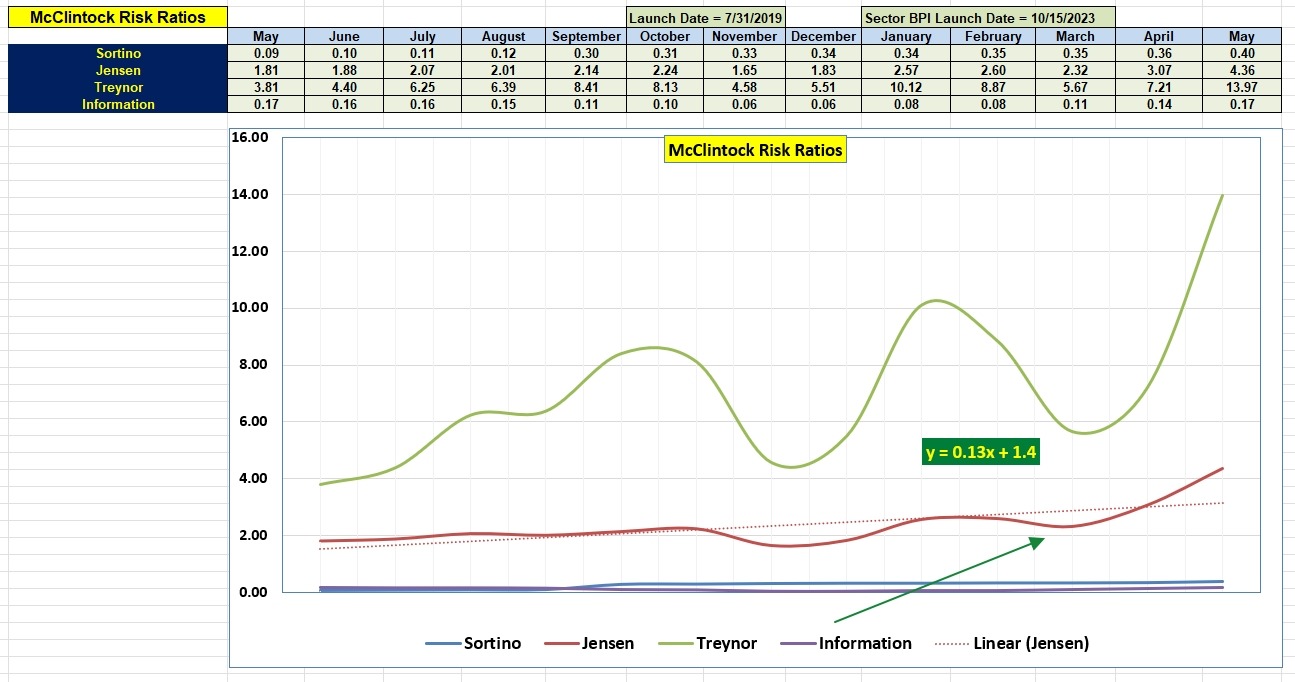Select the Information value 0.06 under December
The image size is (1295, 682).
coord(824,104)
